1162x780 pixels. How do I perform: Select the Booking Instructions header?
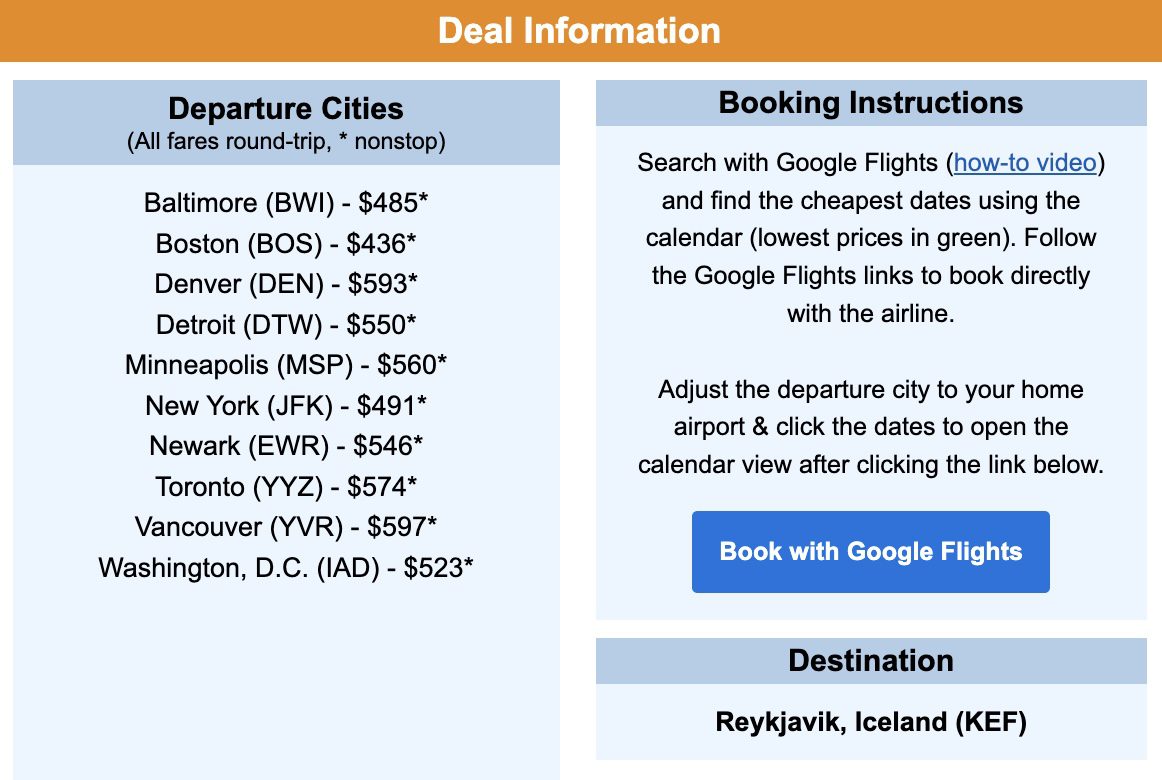pos(870,103)
